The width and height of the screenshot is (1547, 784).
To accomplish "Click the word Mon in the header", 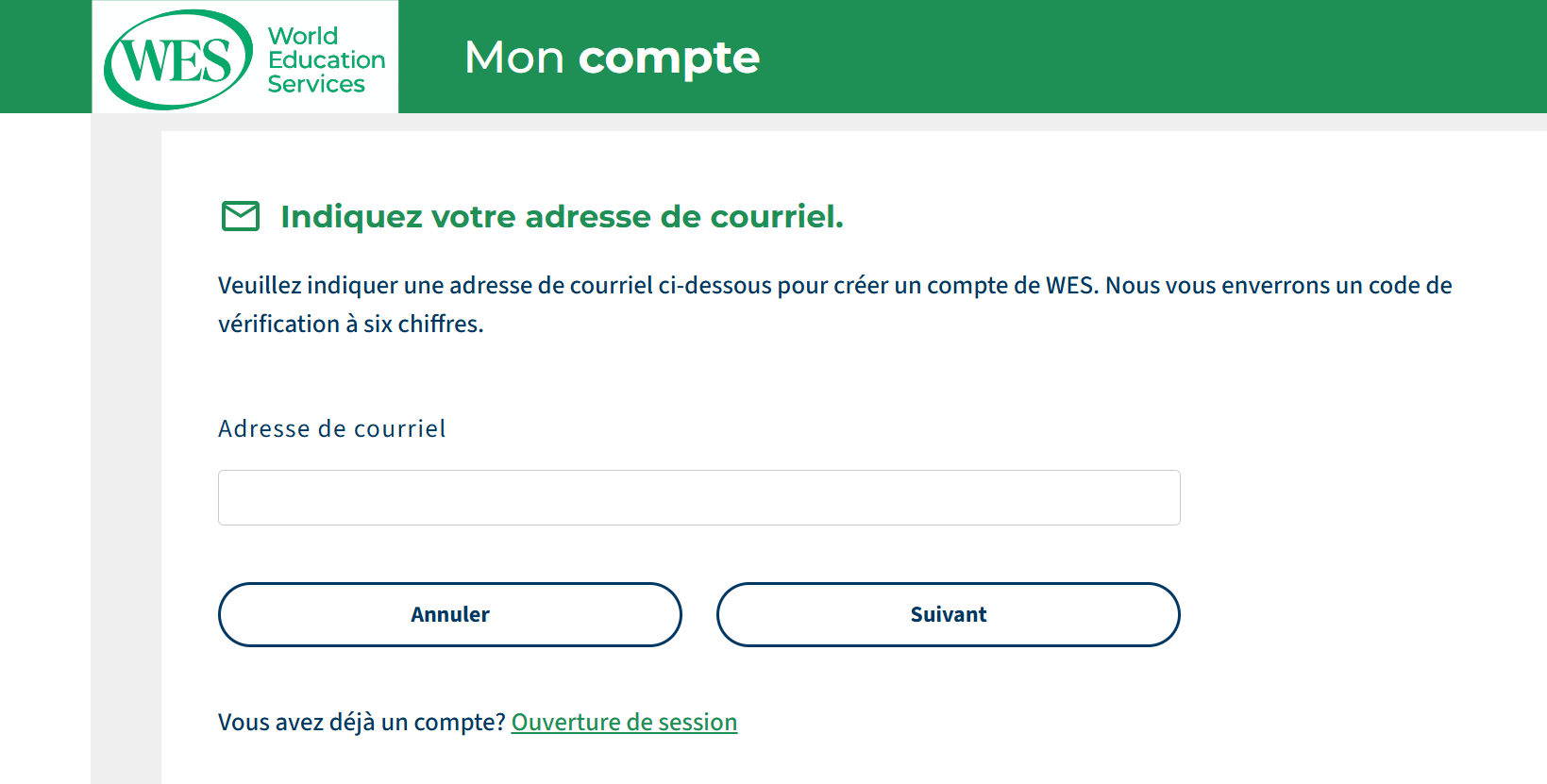I will coord(514,58).
